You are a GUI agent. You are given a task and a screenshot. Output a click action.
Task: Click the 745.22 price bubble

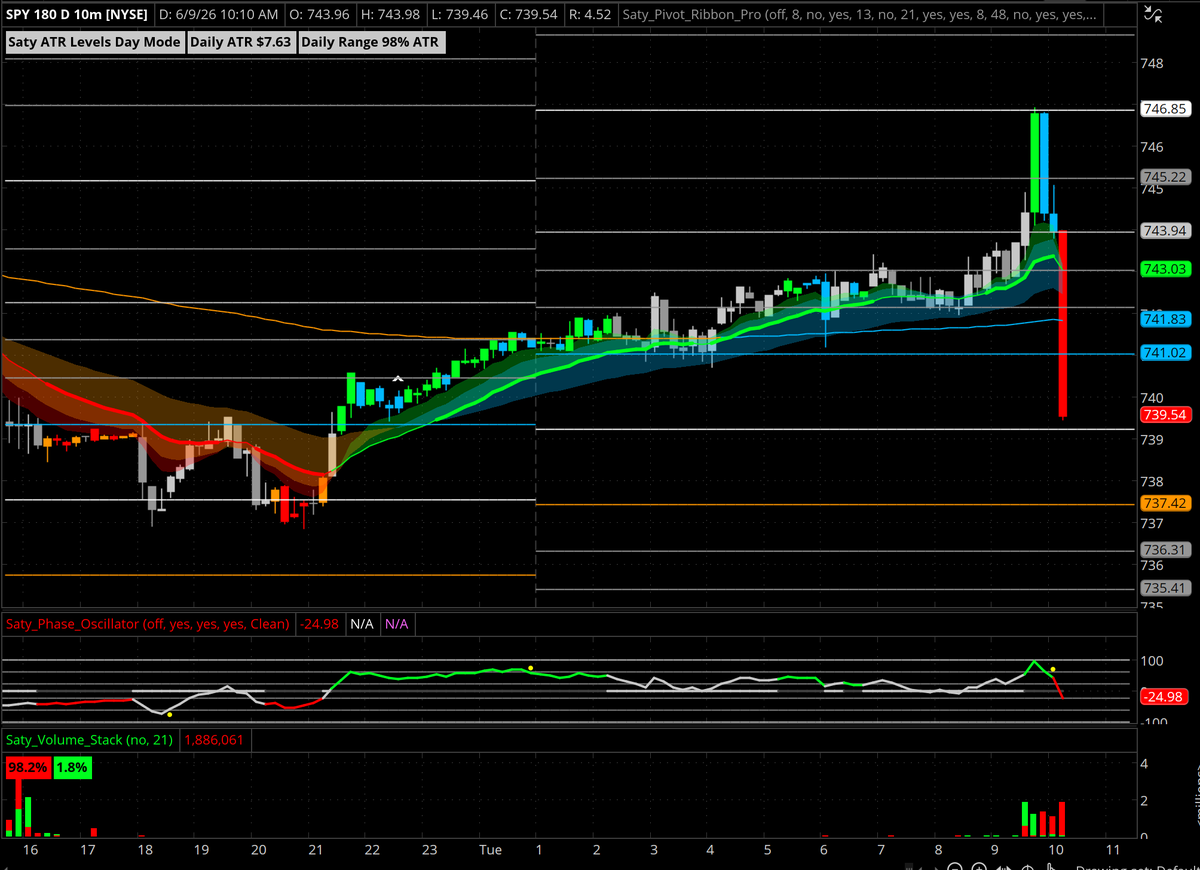point(1164,177)
